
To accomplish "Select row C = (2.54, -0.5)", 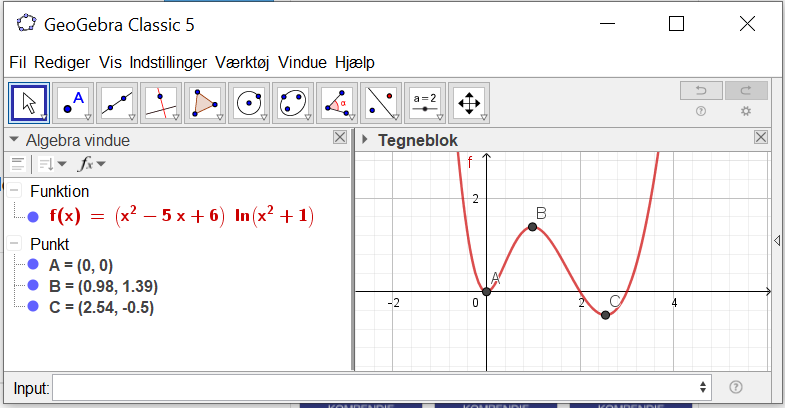I will click(101, 307).
